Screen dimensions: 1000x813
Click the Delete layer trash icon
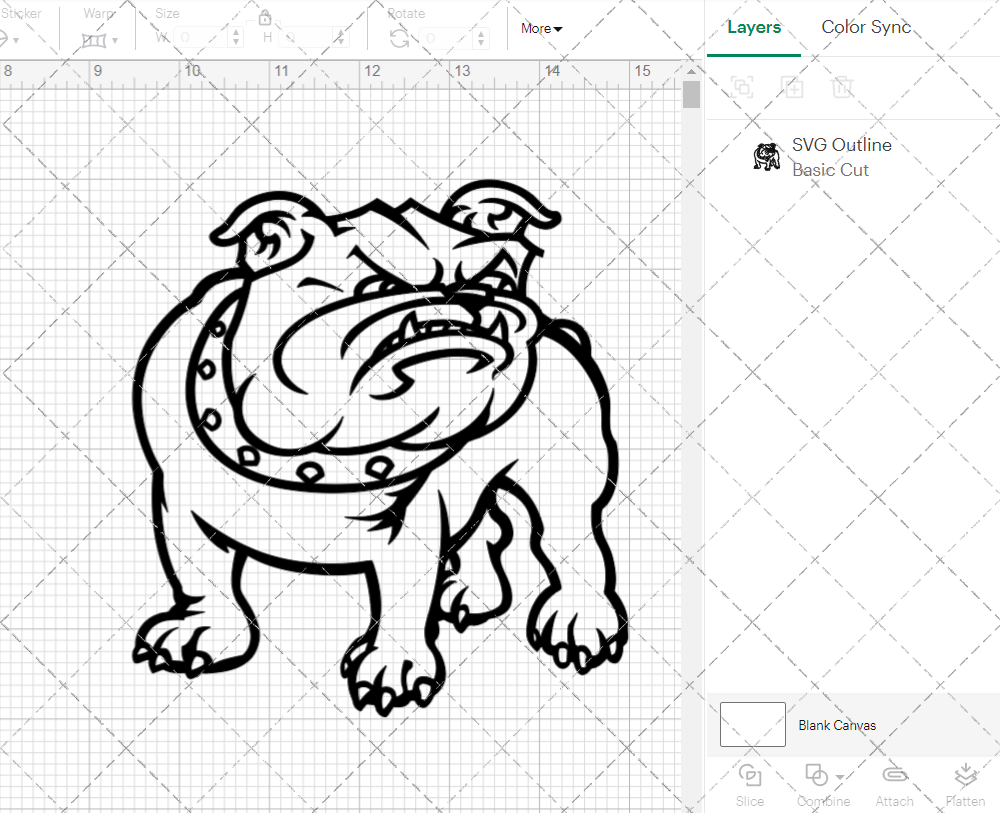click(842, 87)
